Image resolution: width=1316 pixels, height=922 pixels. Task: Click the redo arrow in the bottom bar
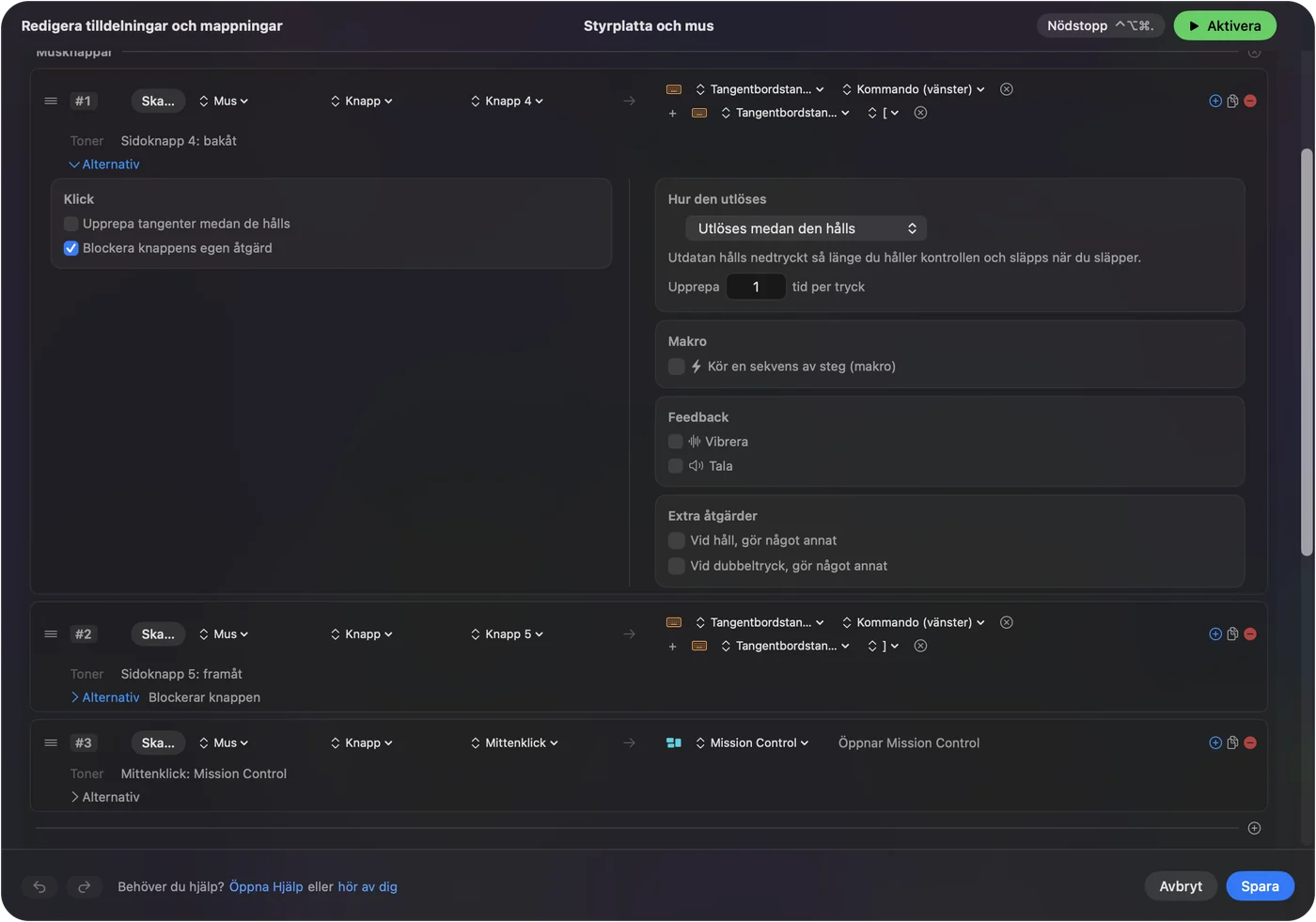84,886
